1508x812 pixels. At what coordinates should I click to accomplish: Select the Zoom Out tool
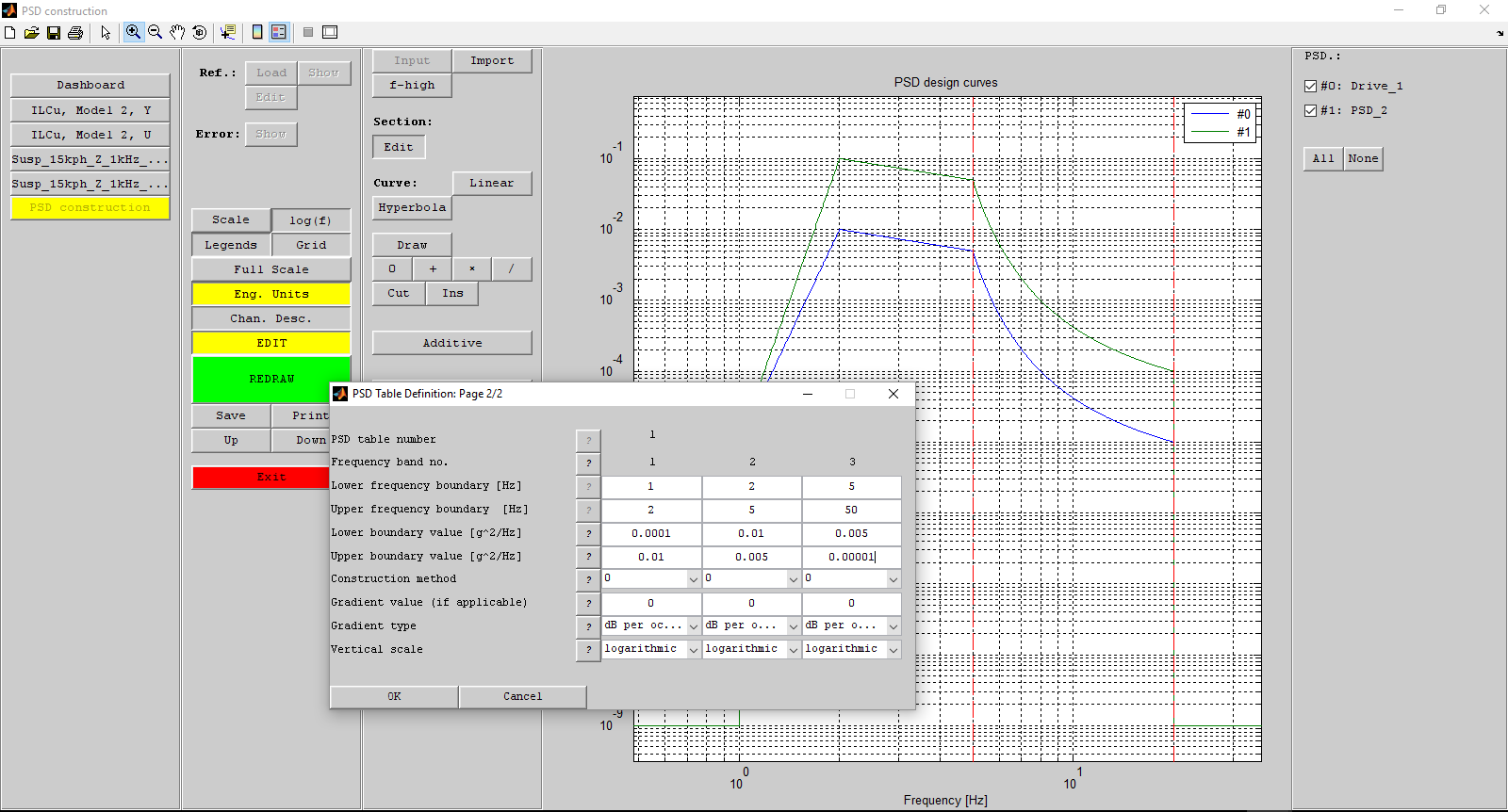pos(156,32)
